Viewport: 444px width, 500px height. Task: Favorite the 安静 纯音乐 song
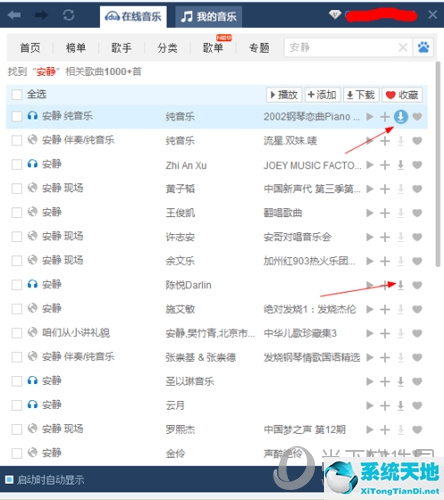pos(417,117)
